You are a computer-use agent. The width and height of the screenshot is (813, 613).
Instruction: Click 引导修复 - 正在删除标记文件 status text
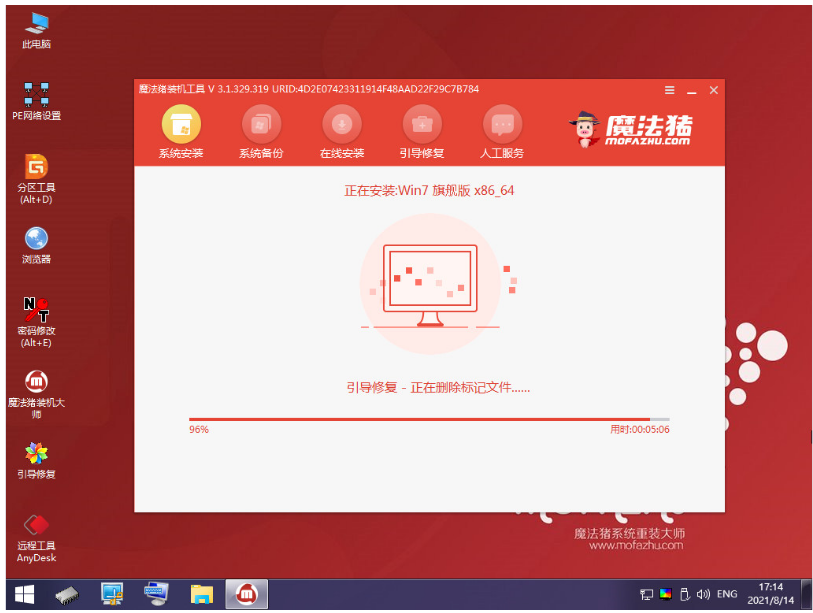click(438, 387)
